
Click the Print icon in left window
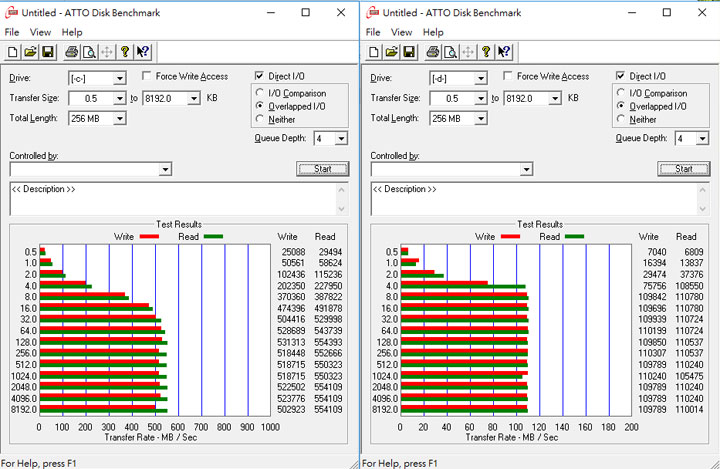(72, 52)
